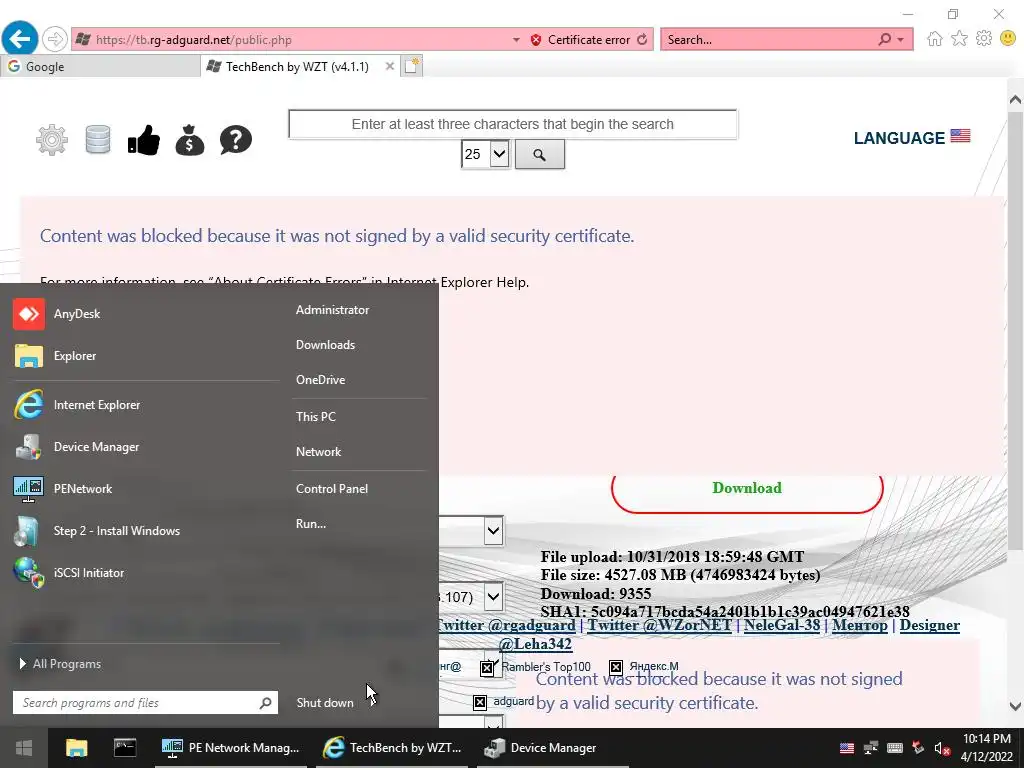Viewport: 1024px width, 768px height.
Task: Click the refresh icon in address bar
Action: 643,40
